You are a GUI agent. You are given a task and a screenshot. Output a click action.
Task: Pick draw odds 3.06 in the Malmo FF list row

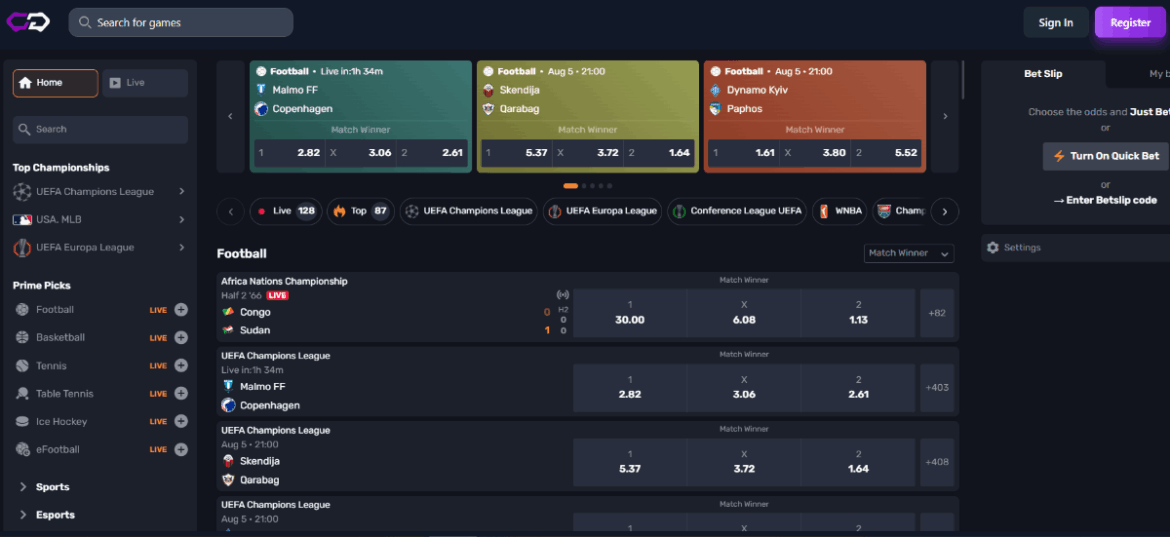tap(744, 387)
